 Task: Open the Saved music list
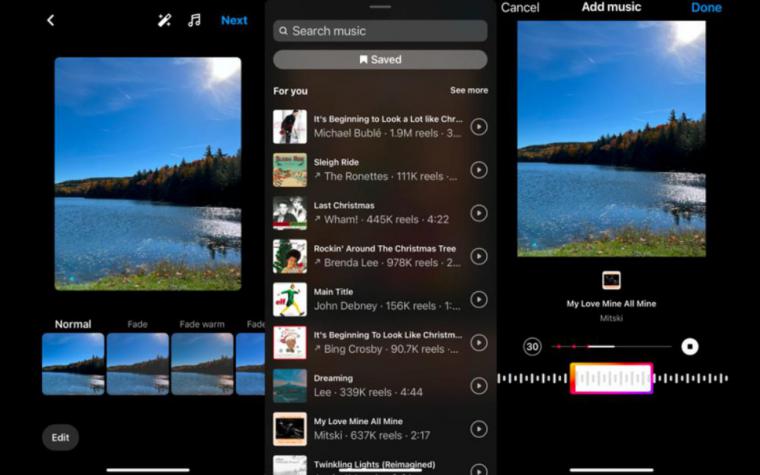(x=380, y=60)
